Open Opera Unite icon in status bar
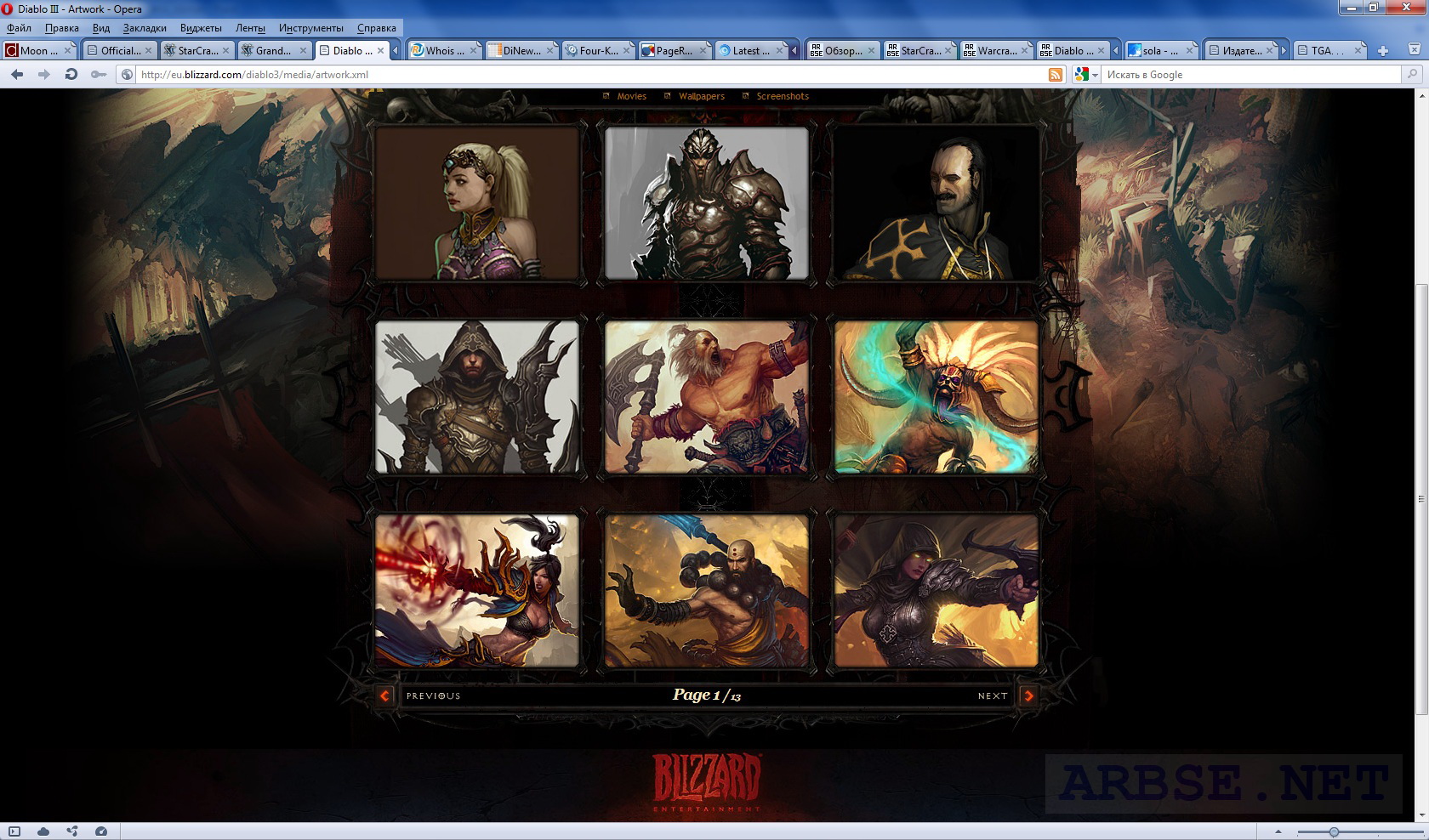1429x840 pixels. (72, 831)
